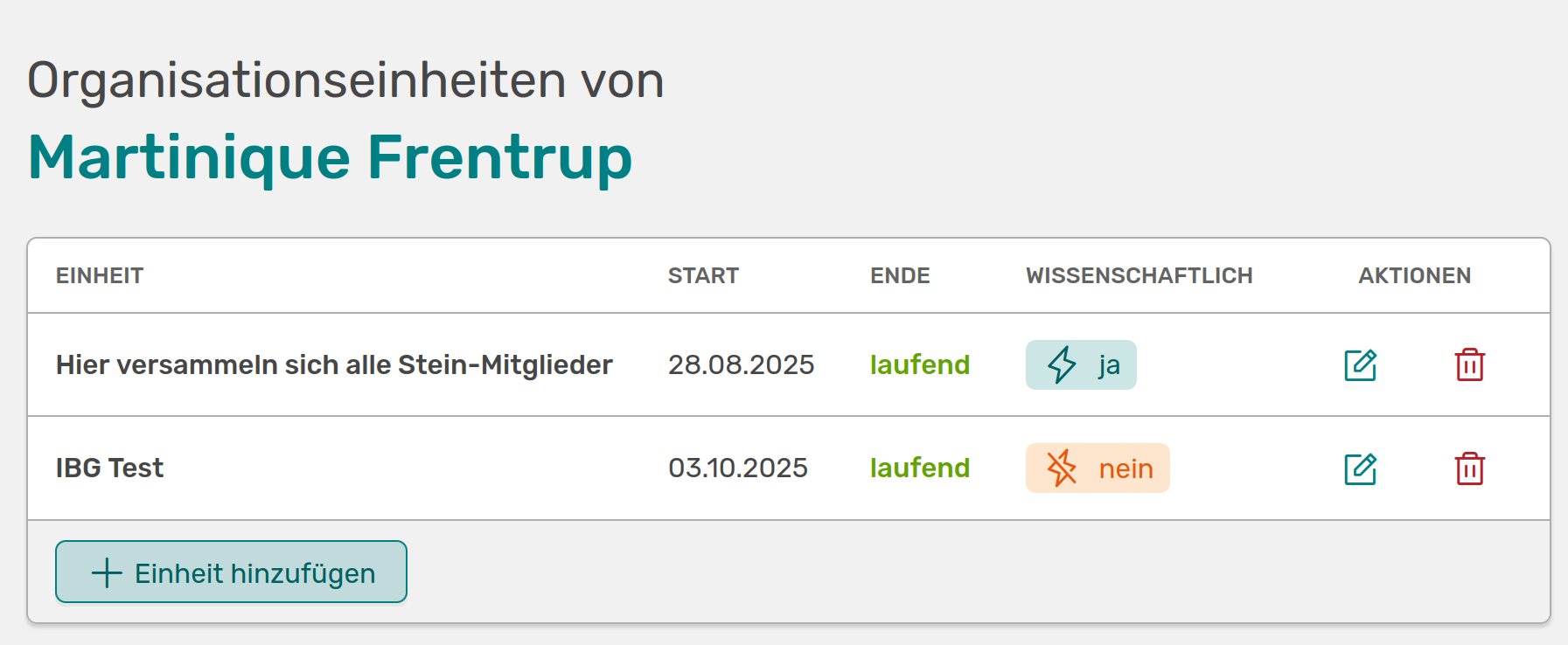Click the lightning icon in 'ja' badge
1568x645 pixels.
coord(1062,365)
